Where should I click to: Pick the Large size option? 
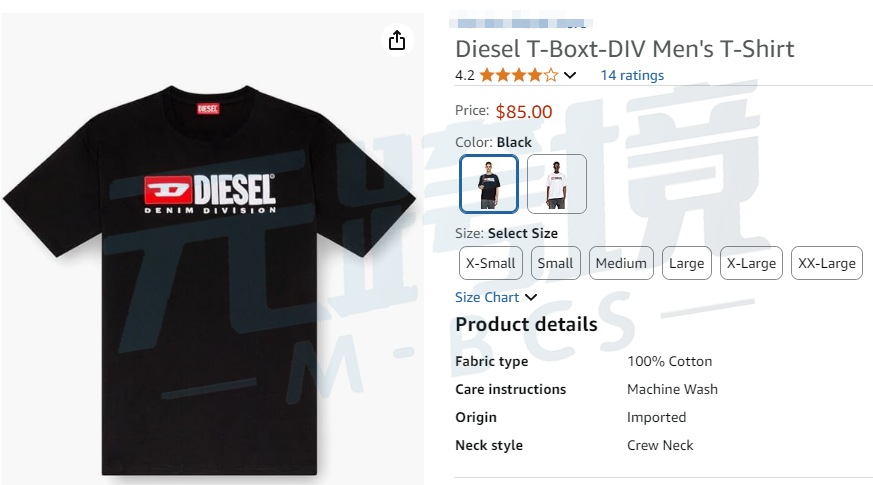686,263
